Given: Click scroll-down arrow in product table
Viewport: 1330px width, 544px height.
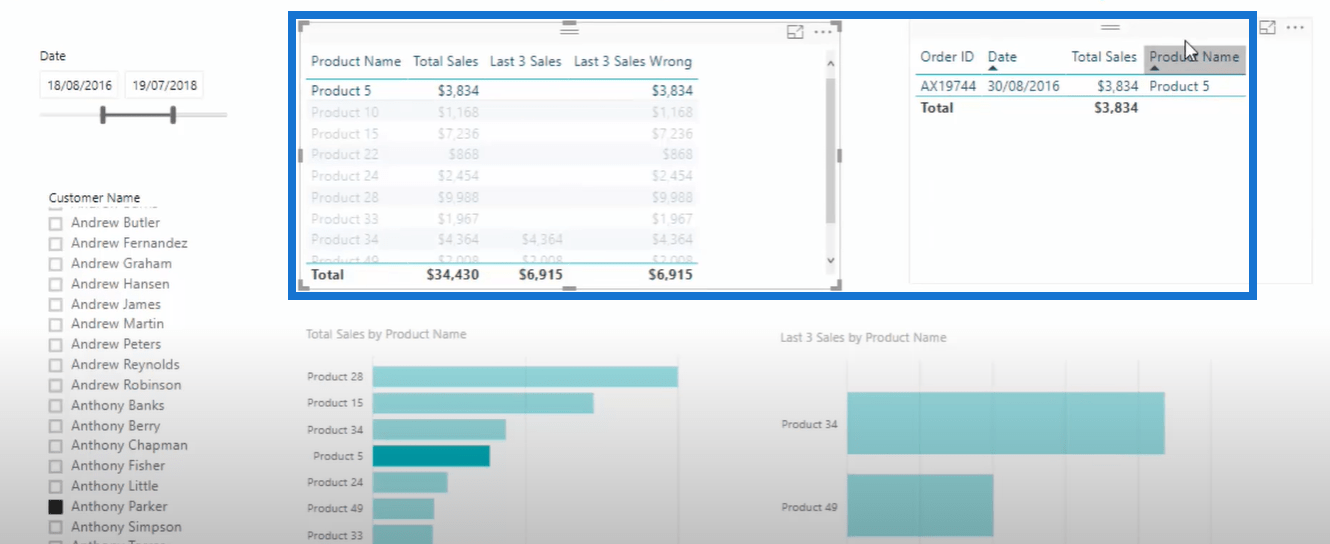Looking at the screenshot, I should 830,260.
